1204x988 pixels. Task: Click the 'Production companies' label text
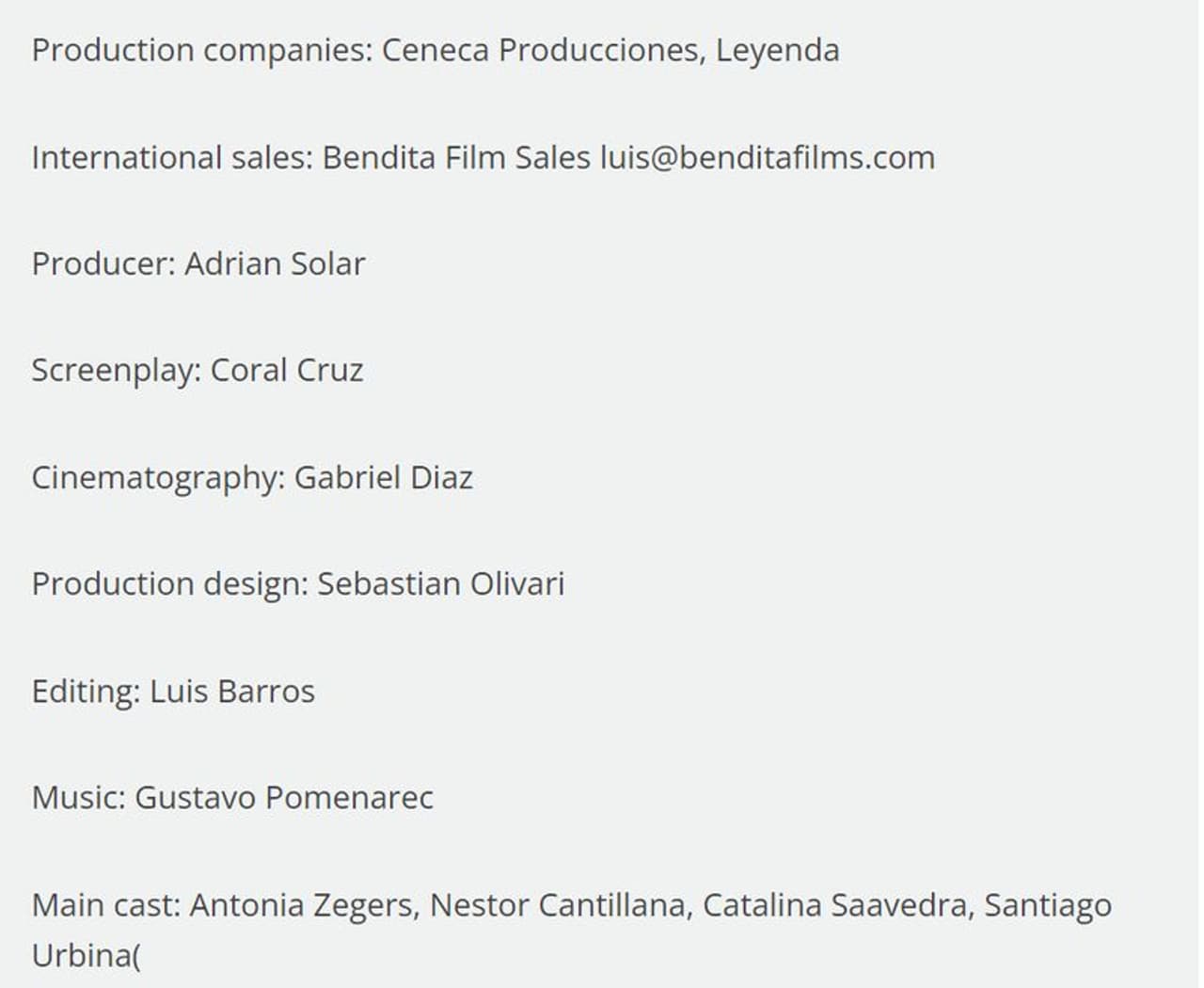tap(201, 50)
